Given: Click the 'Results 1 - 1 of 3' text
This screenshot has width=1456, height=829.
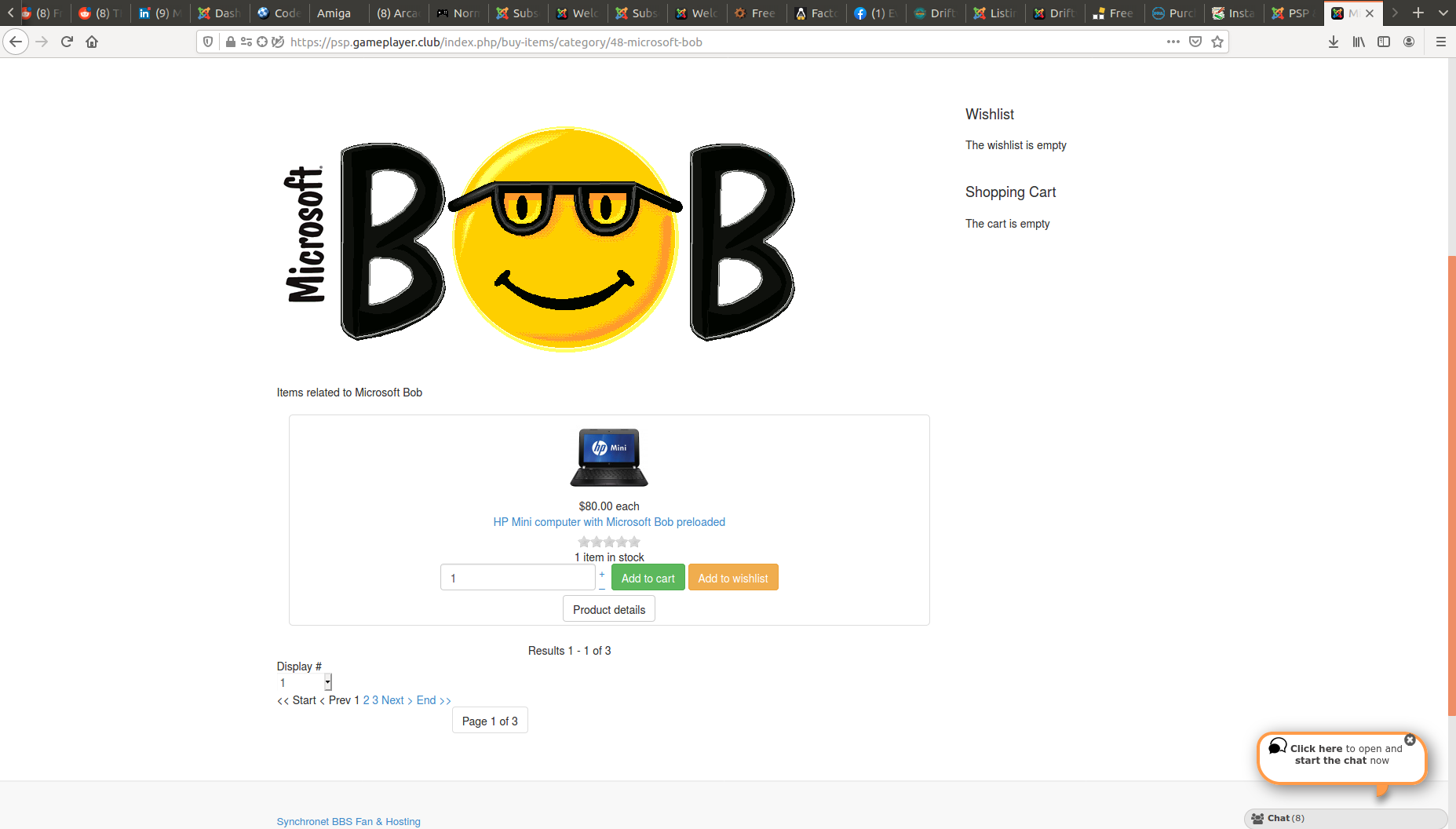Looking at the screenshot, I should click(570, 651).
